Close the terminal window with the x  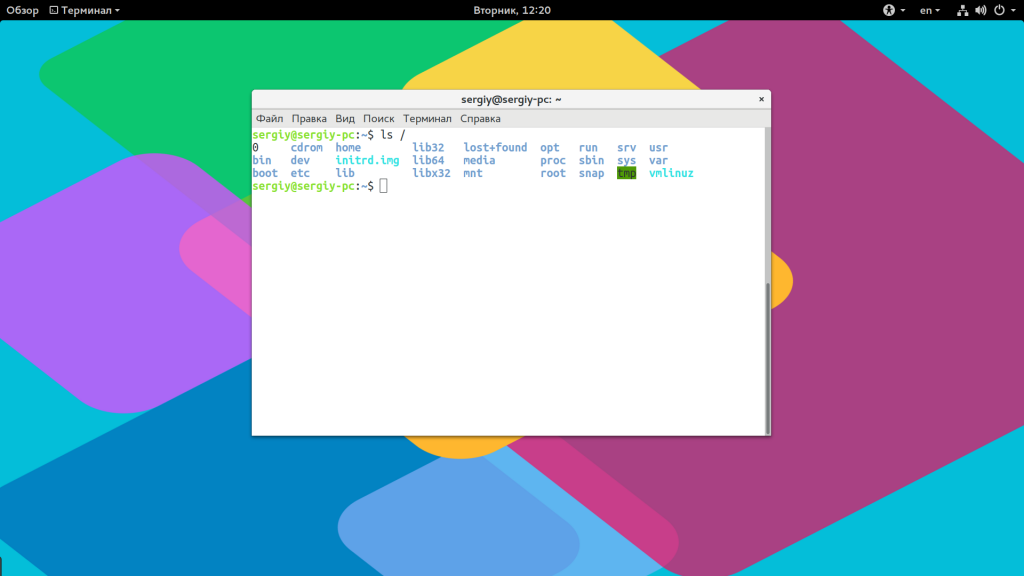click(761, 99)
